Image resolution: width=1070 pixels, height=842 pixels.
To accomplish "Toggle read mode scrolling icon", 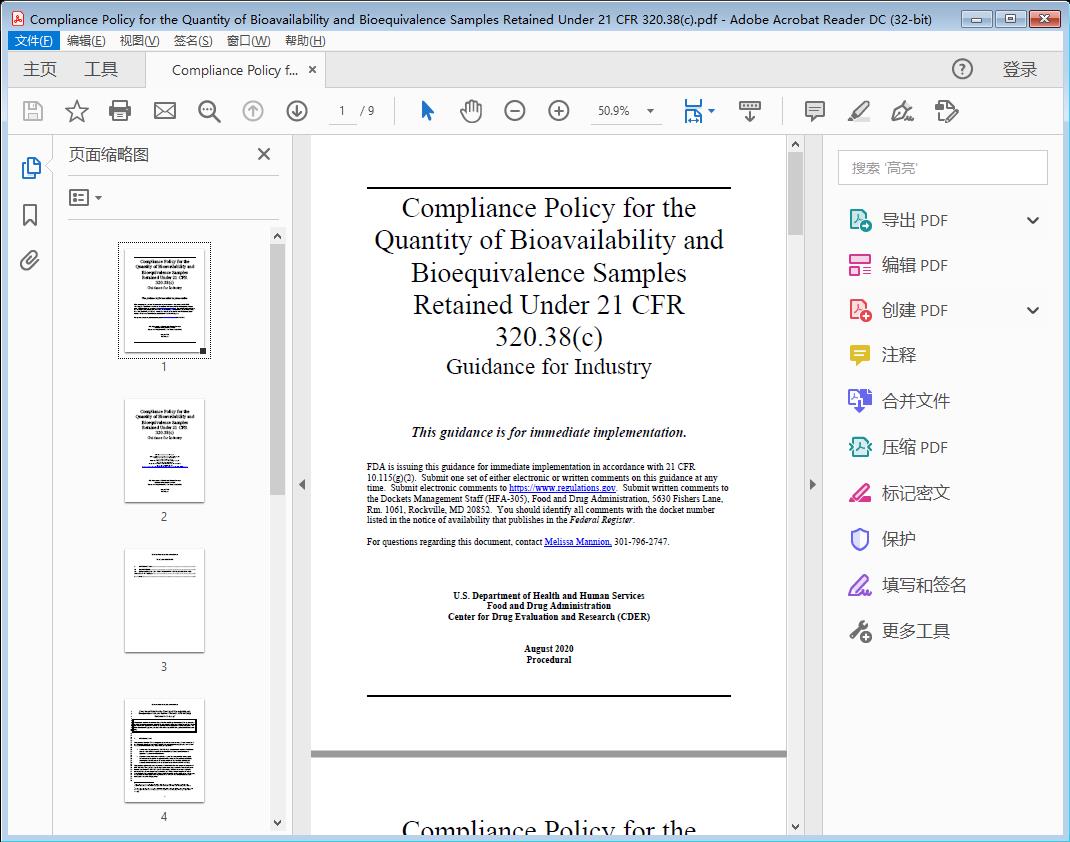I will [749, 111].
